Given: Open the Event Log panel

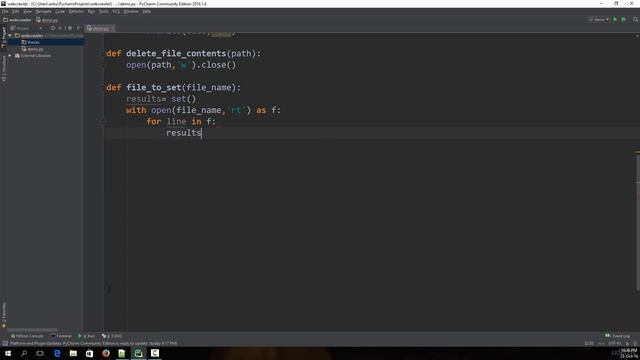Looking at the screenshot, I should pos(618,336).
